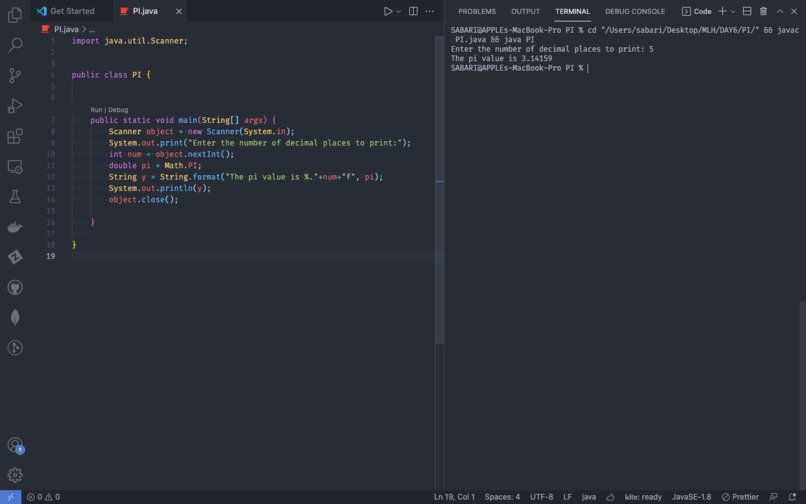Open the PROBLEMS panel tab
806x504 pixels.
[x=477, y=11]
